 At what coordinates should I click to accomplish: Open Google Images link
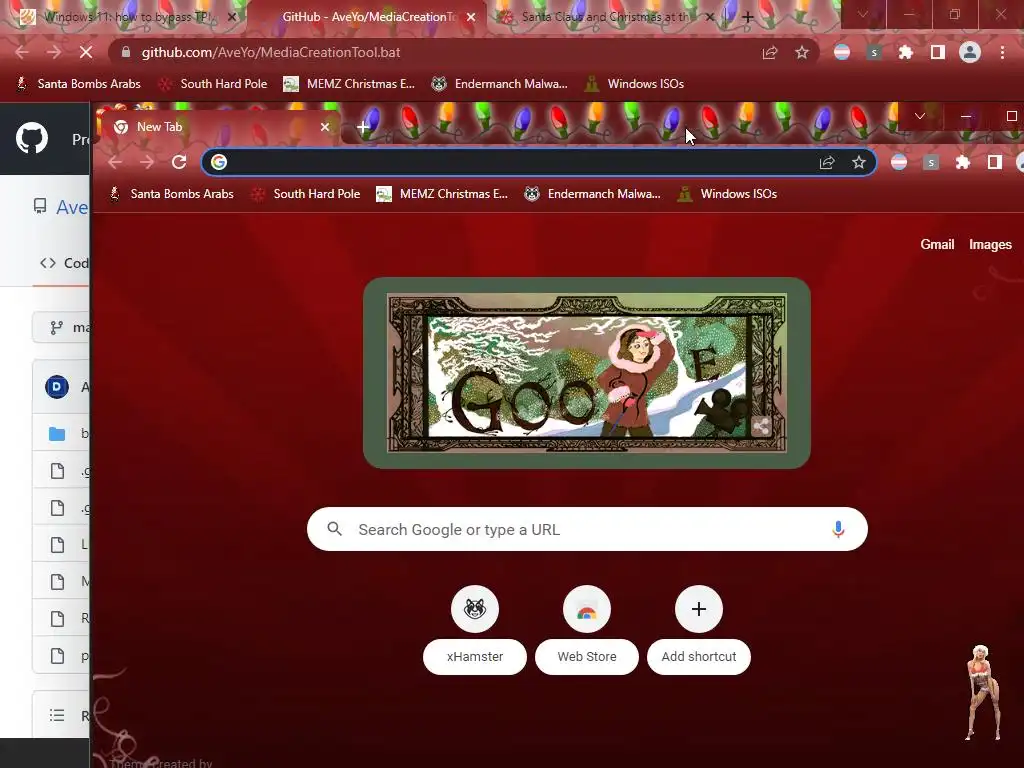[990, 244]
